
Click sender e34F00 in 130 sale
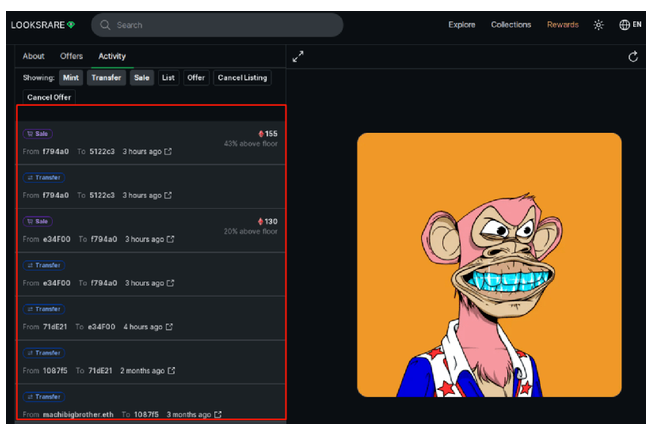click(x=57, y=239)
